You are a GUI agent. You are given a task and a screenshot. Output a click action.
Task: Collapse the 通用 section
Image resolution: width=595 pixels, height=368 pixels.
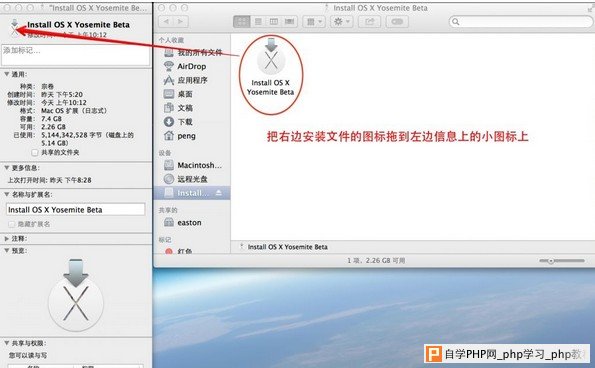[x=6, y=74]
